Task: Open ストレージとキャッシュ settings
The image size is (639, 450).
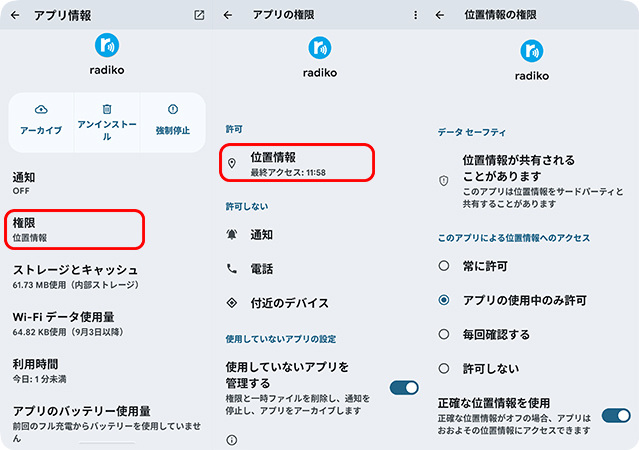Action: 106,276
